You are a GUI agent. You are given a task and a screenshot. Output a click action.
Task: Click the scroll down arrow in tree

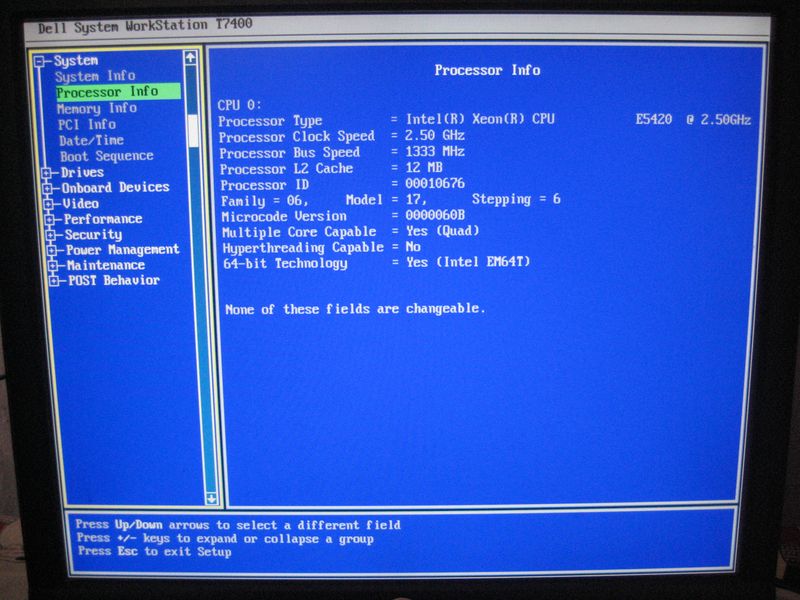tap(211, 498)
